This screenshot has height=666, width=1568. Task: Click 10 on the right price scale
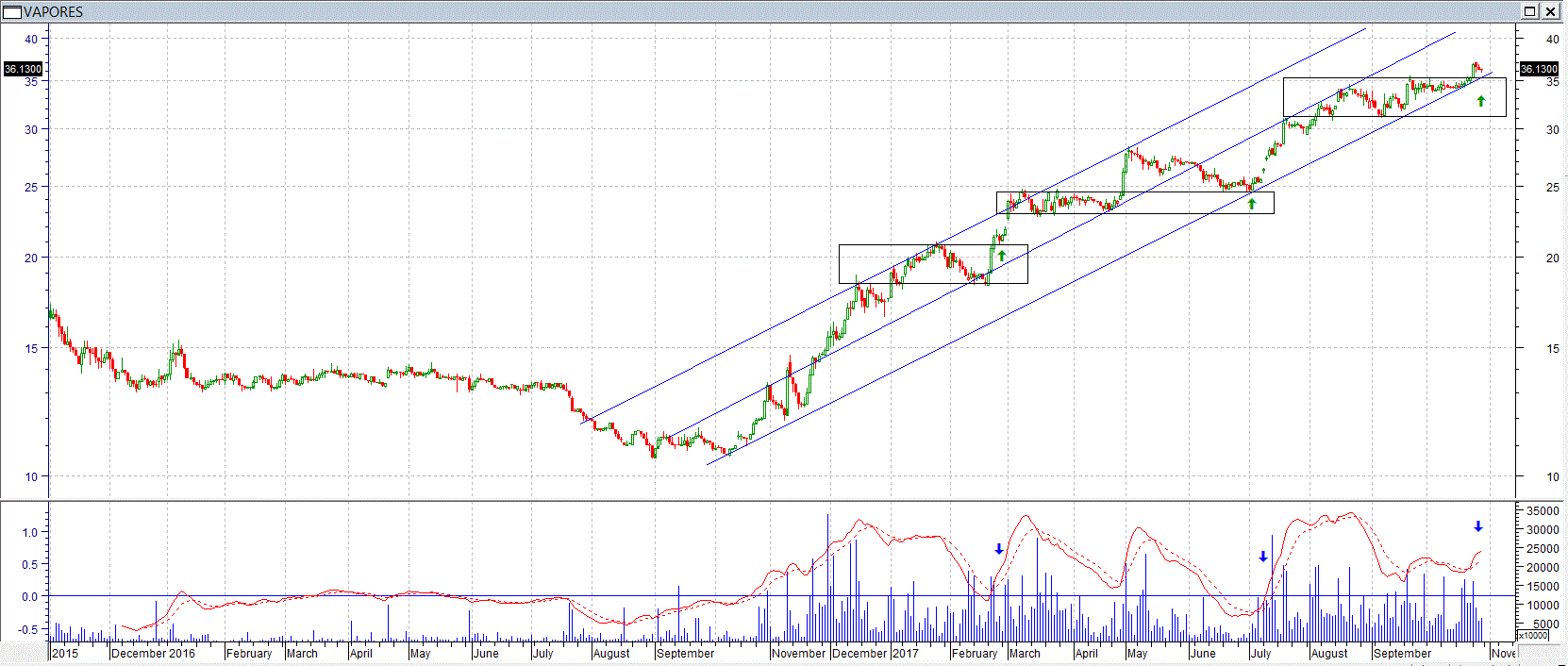coord(1552,476)
